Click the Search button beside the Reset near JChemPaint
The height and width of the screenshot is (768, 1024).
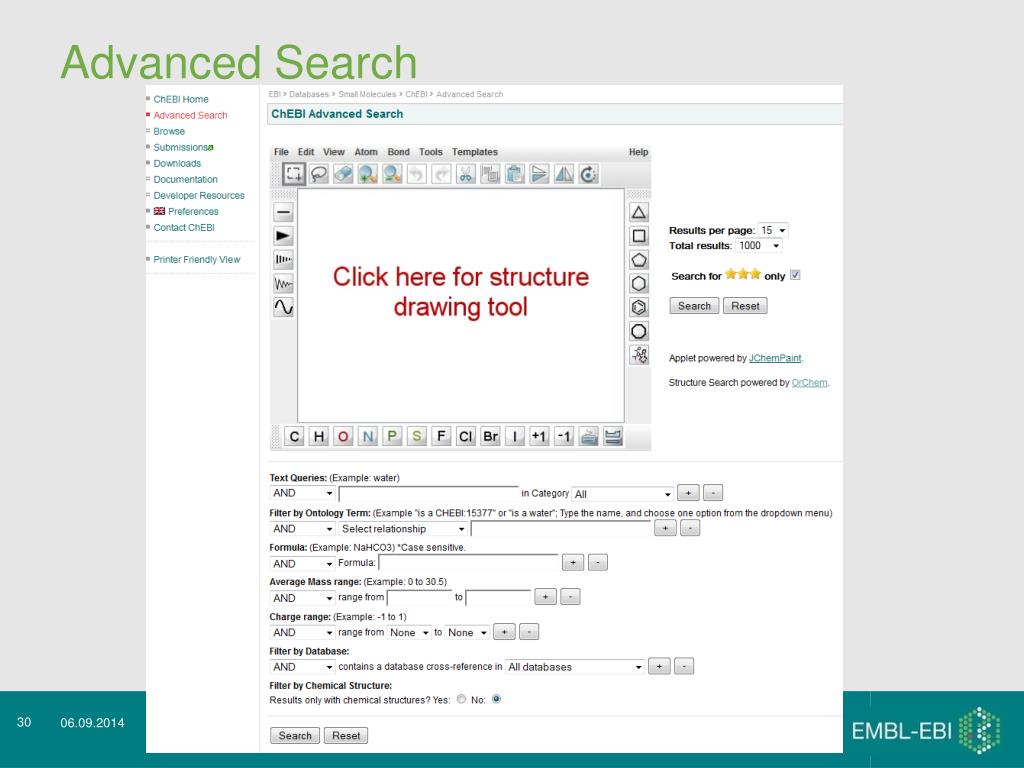pyautogui.click(x=694, y=306)
